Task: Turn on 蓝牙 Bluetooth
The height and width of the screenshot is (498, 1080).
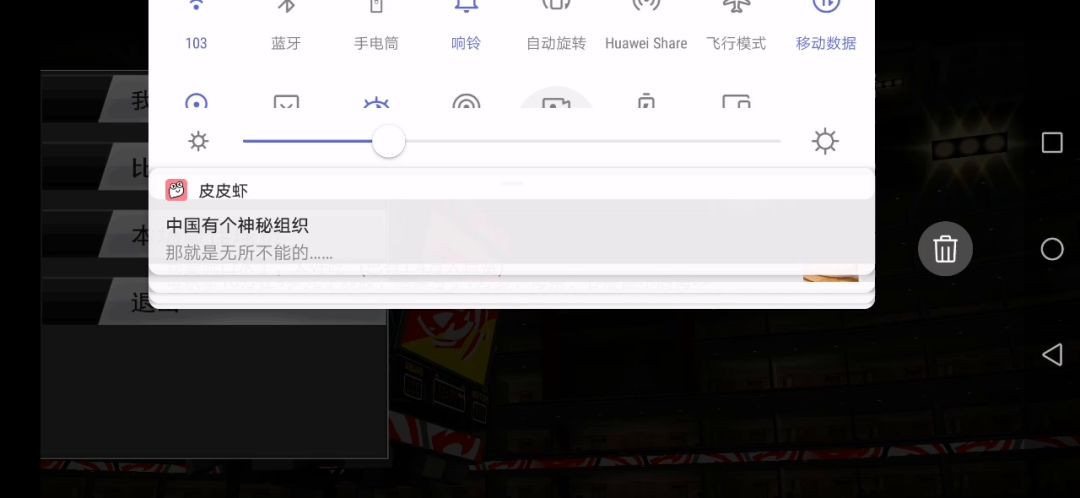Action: [286, 28]
